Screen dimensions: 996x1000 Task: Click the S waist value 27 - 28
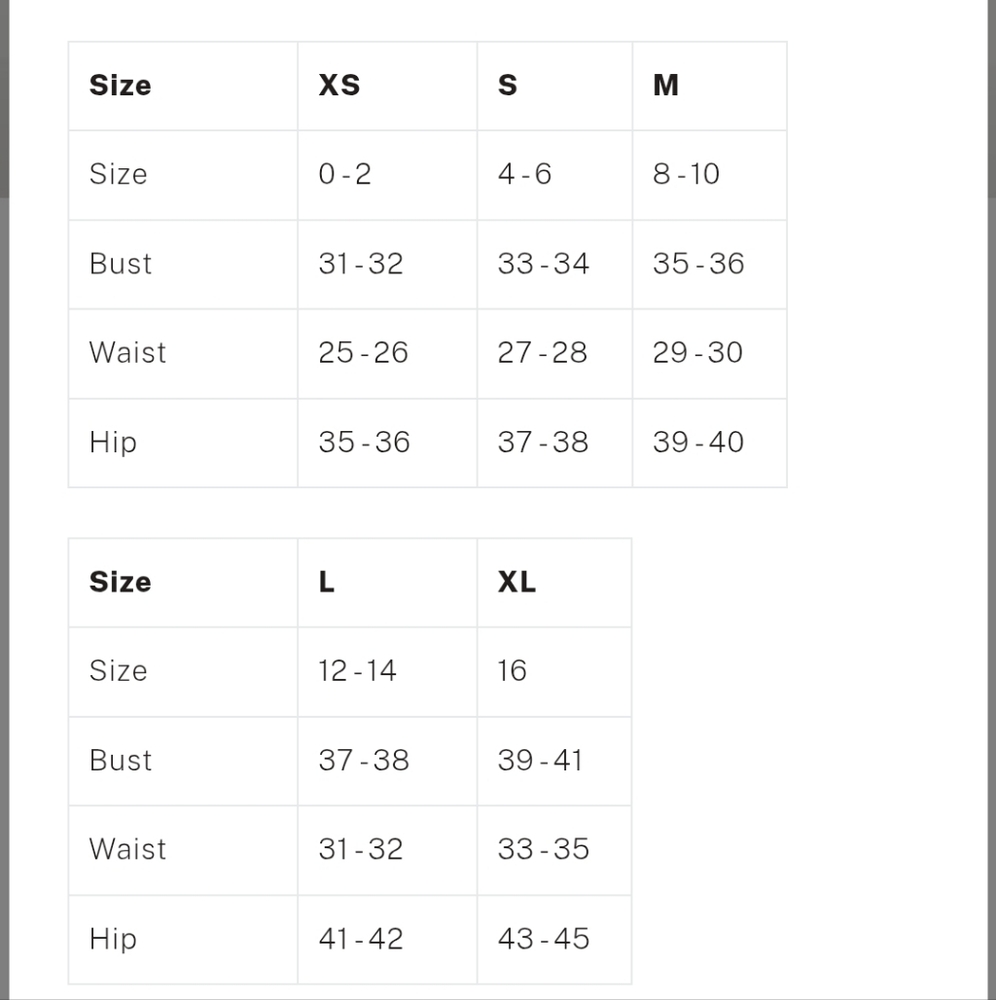[x=543, y=353]
